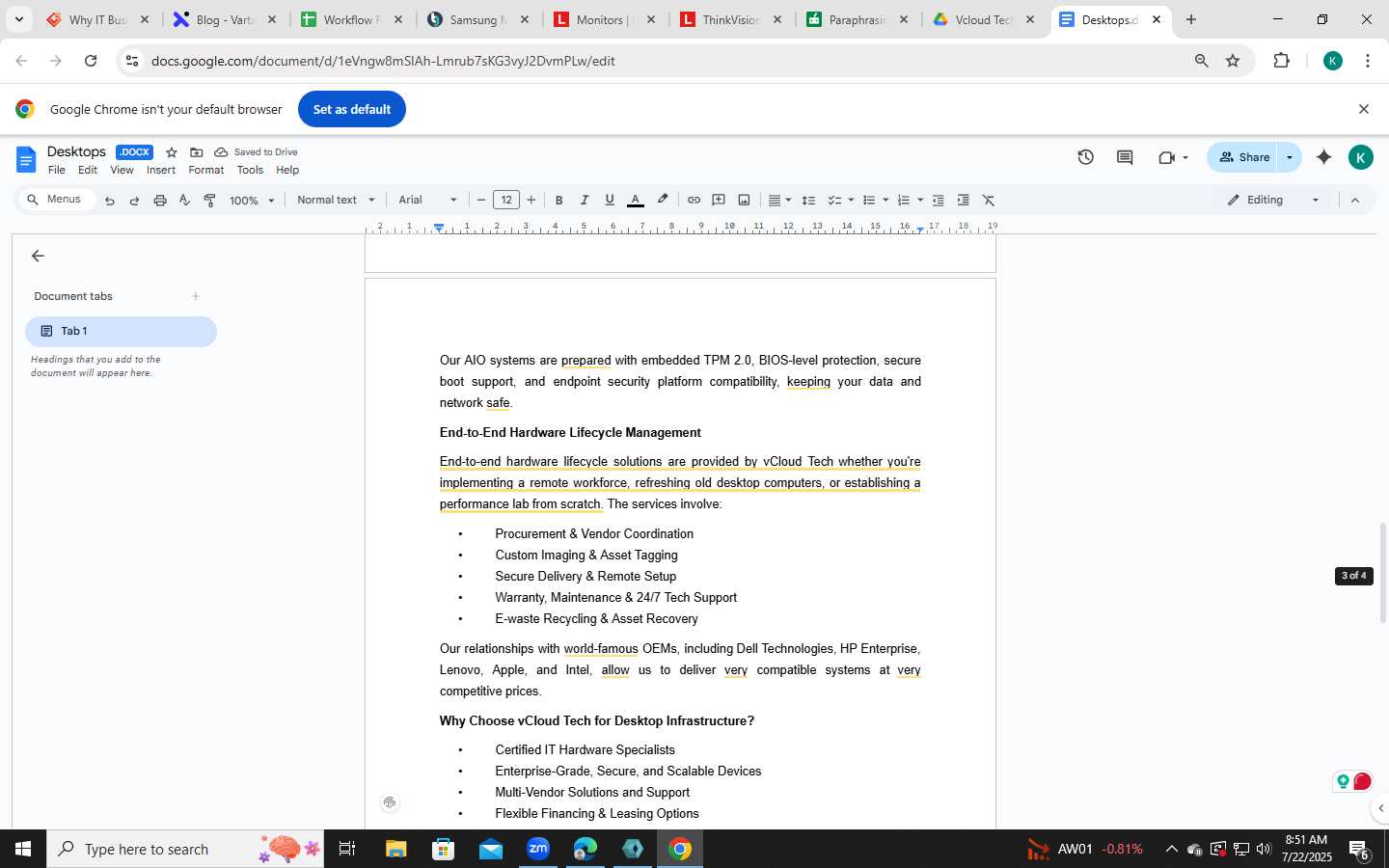The image size is (1389, 868).
Task: Open the text color picker
Action: point(636,201)
